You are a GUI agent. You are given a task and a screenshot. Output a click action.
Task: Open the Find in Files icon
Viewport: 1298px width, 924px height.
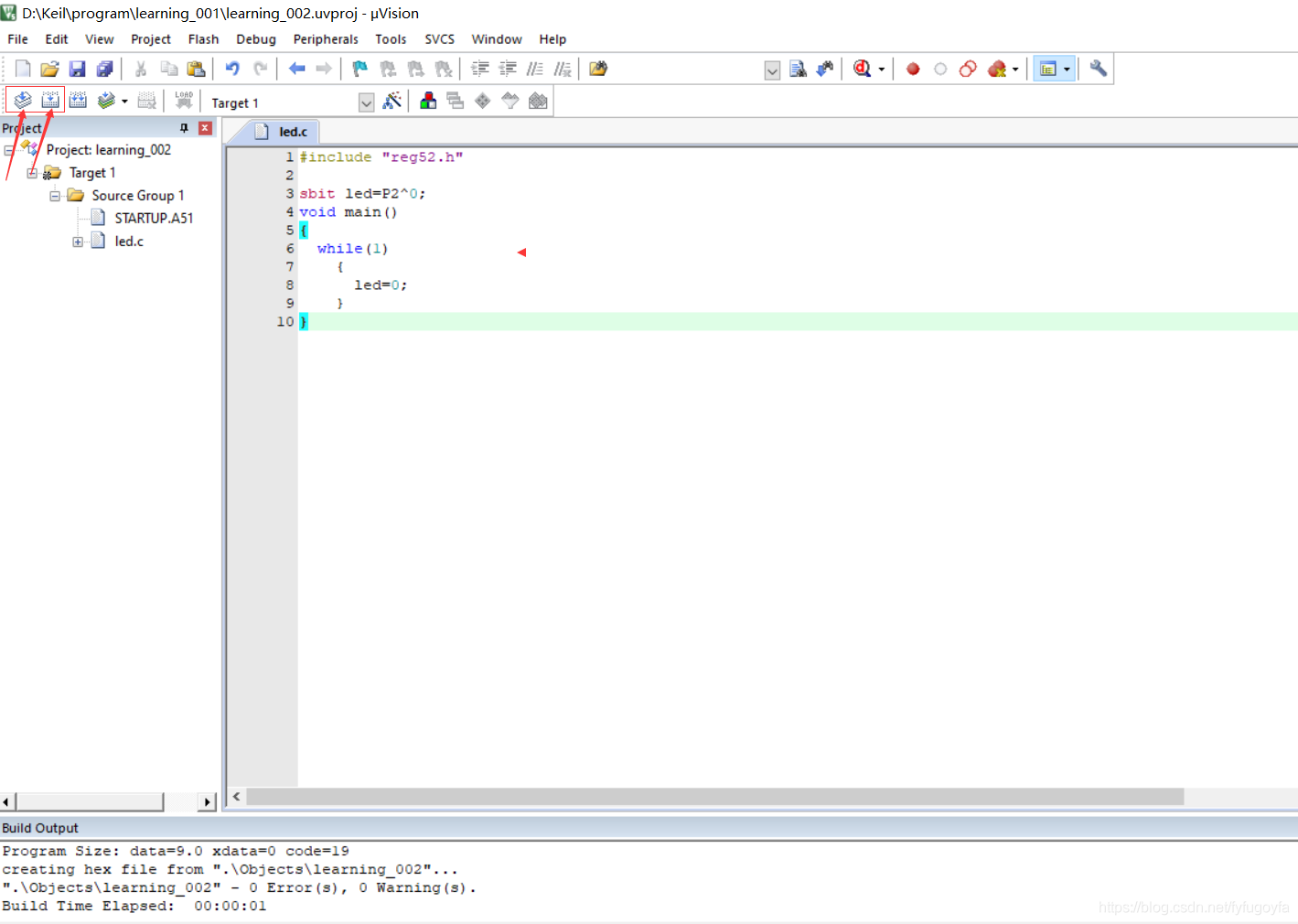[598, 69]
